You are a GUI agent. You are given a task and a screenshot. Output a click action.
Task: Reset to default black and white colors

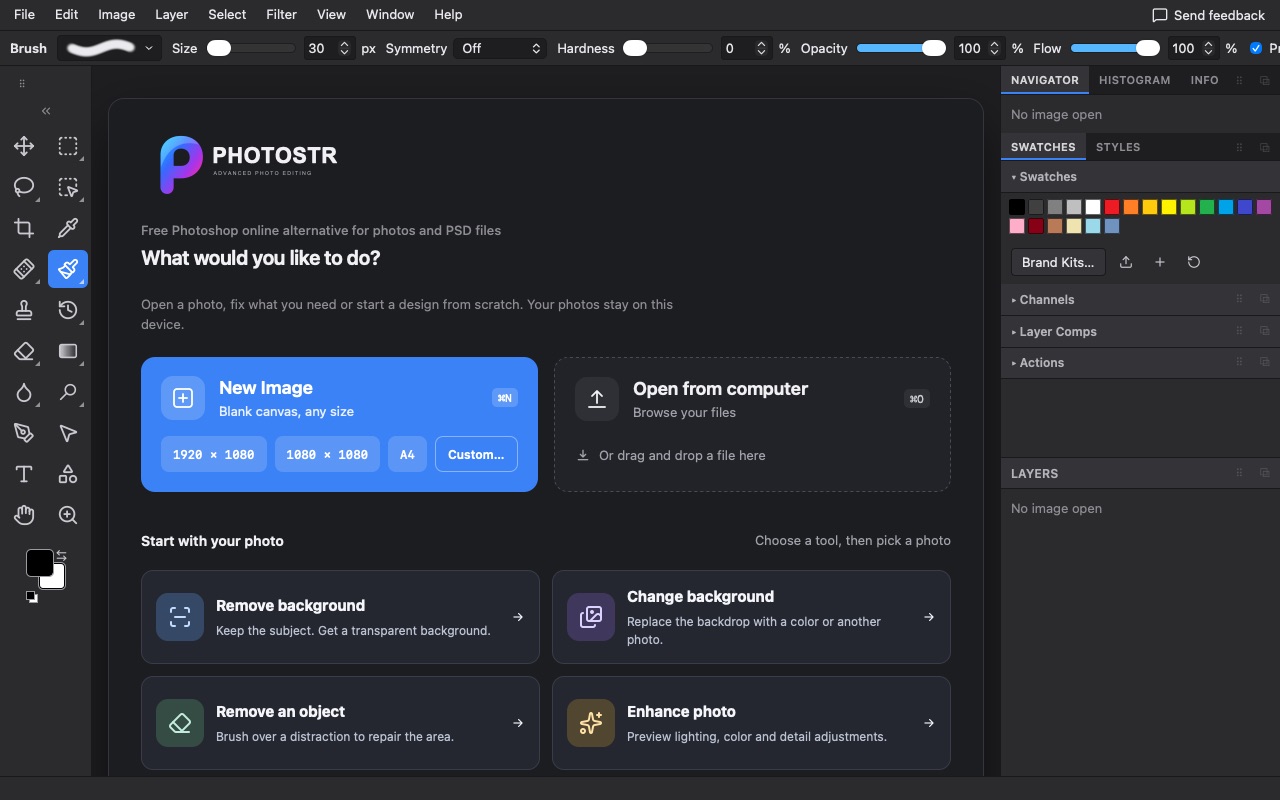(x=32, y=597)
